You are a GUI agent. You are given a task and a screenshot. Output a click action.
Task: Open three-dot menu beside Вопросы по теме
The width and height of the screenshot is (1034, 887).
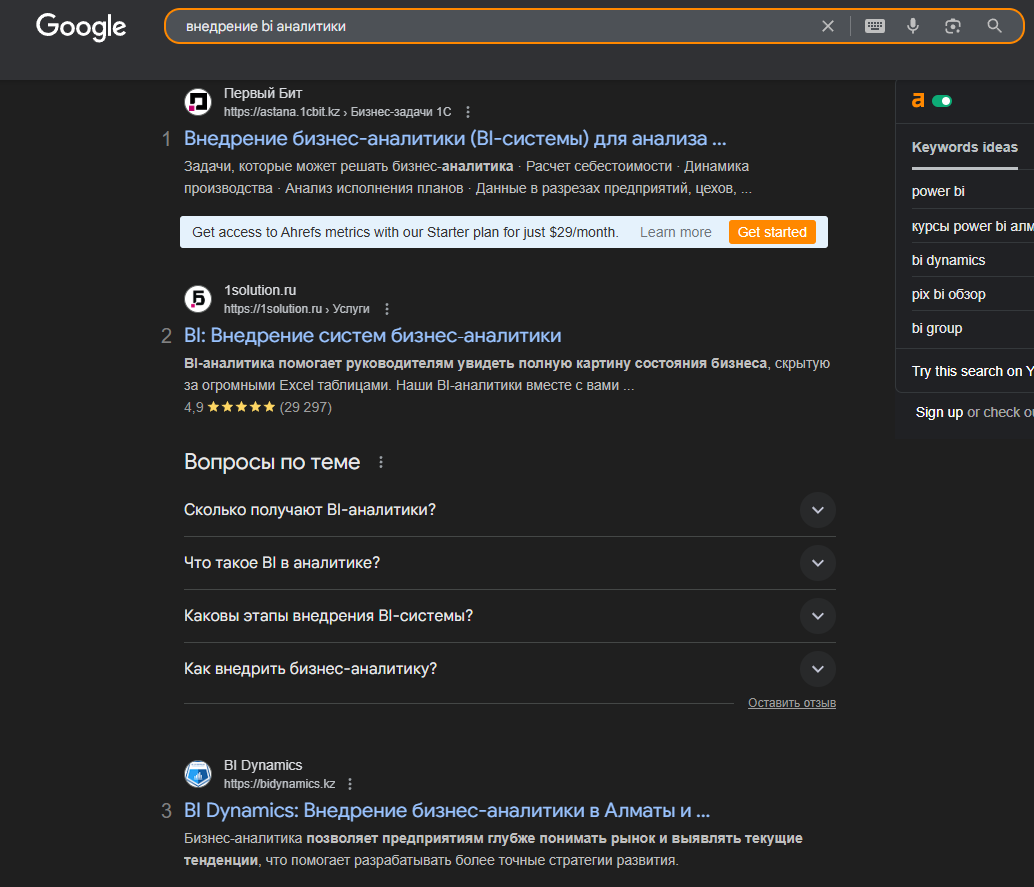pos(380,462)
